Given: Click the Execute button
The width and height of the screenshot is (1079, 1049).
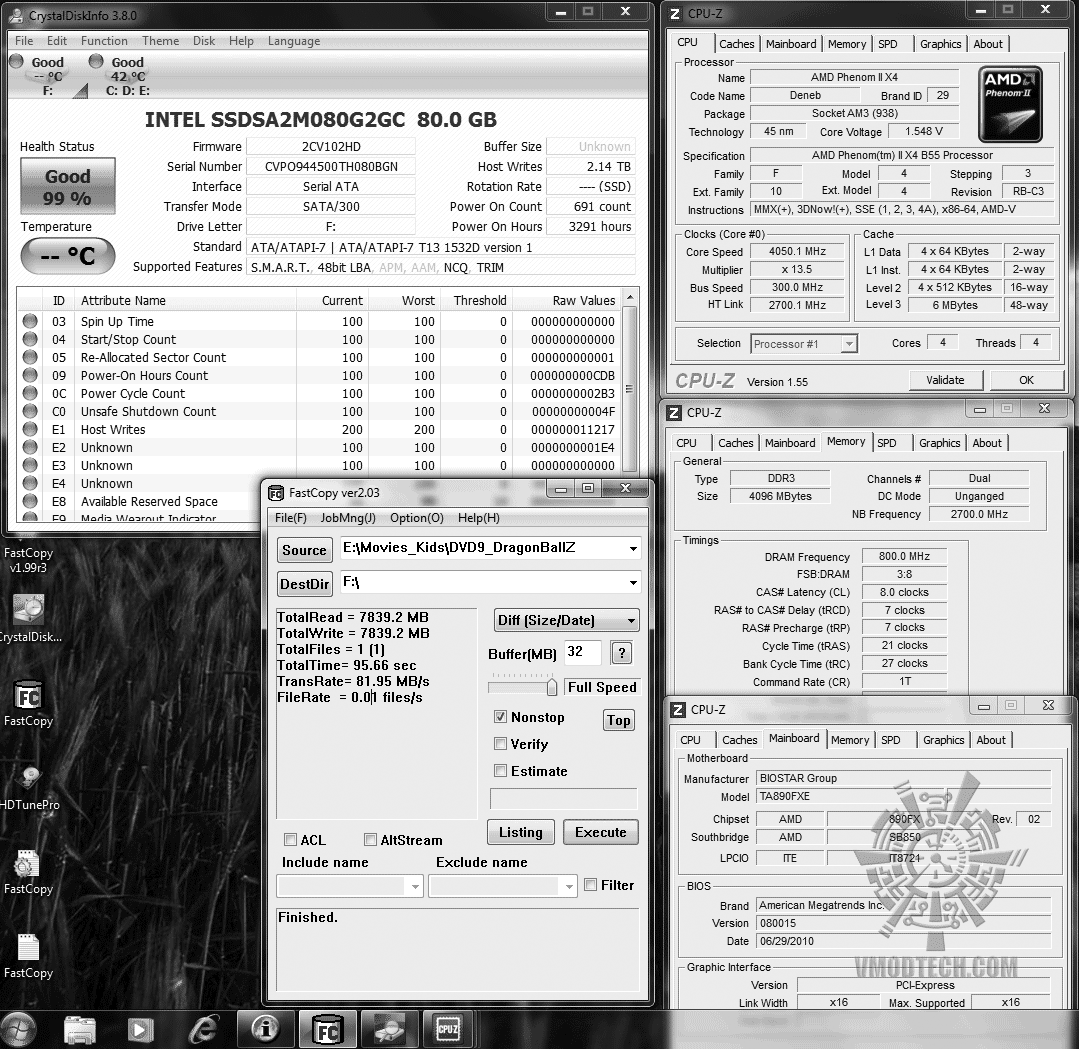Looking at the screenshot, I should click(x=601, y=832).
